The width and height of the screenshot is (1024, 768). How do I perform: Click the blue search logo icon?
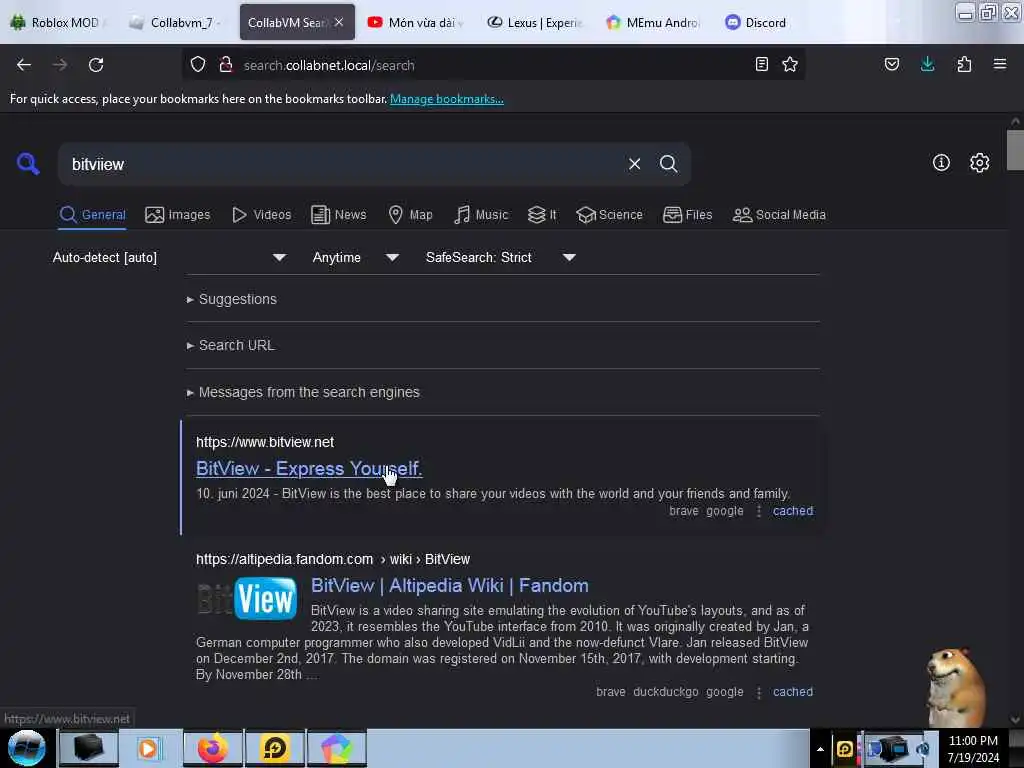point(28,163)
